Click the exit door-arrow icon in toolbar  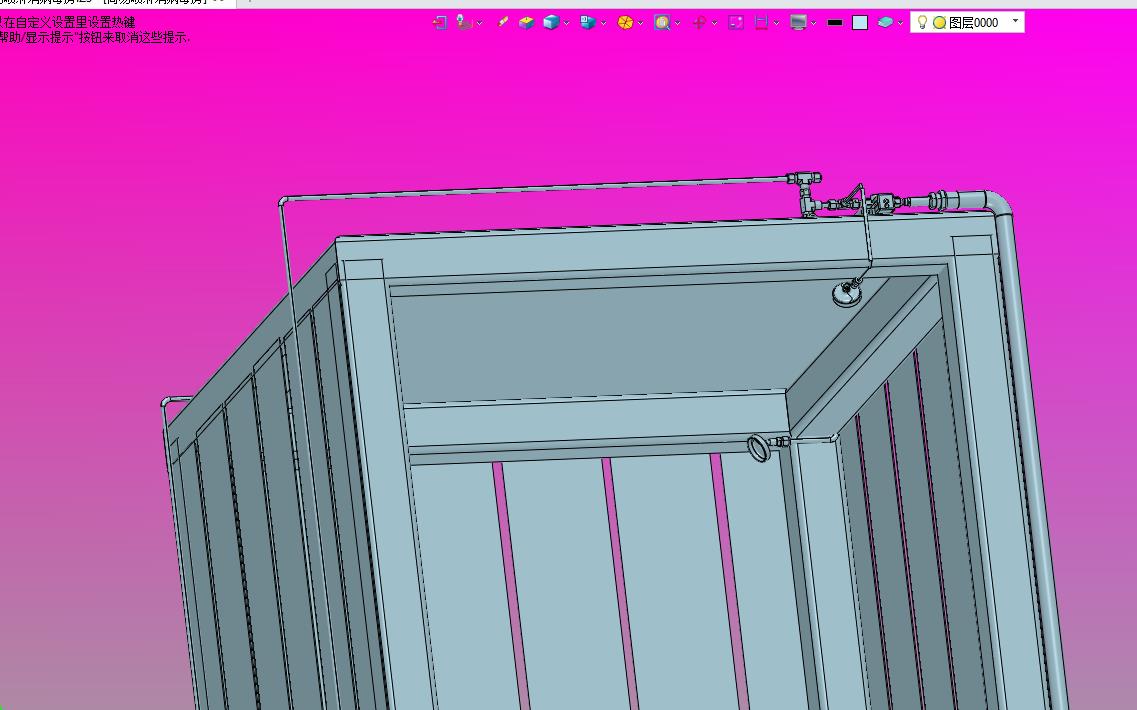tap(439, 22)
